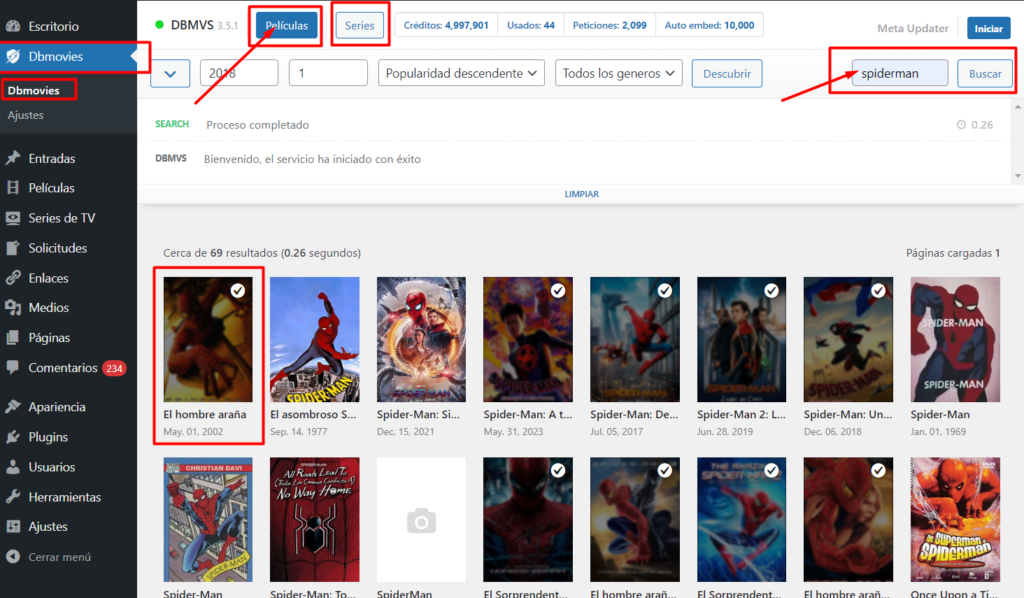Viewport: 1024px width, 598px height.
Task: Toggle checkmark on Spider-Man Jul. 05, 2017
Action: pos(665,291)
